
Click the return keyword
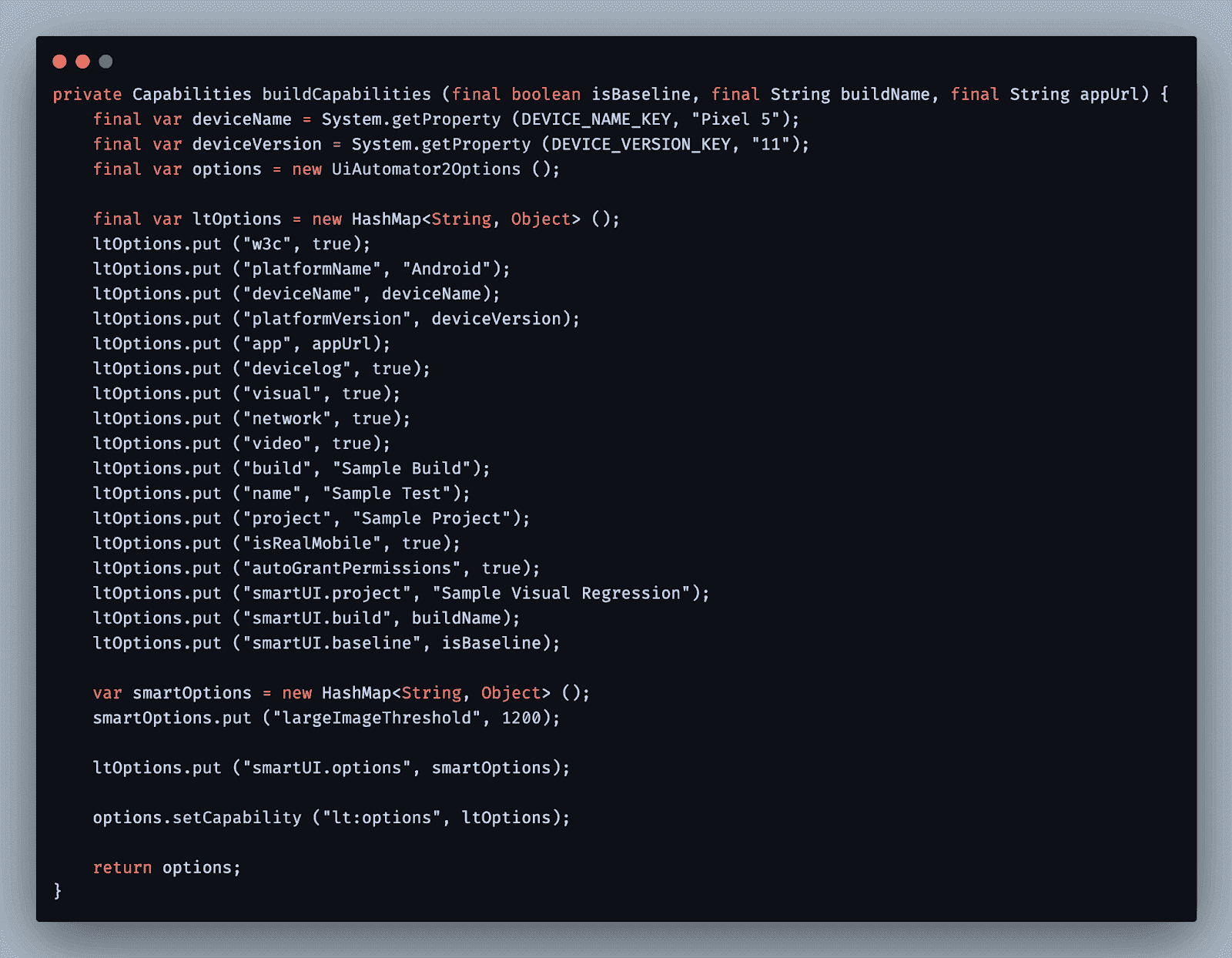coord(122,868)
